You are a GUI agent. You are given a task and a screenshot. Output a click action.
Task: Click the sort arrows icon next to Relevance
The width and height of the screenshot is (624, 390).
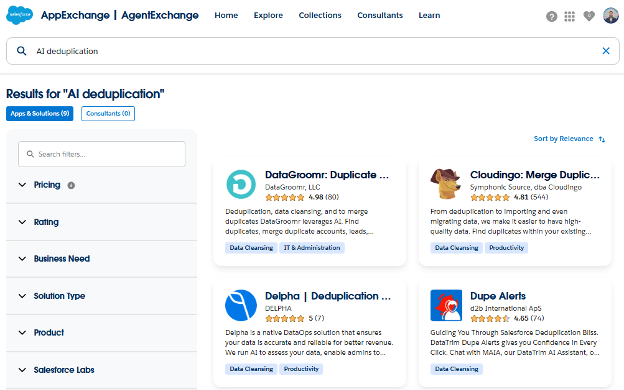coord(602,139)
